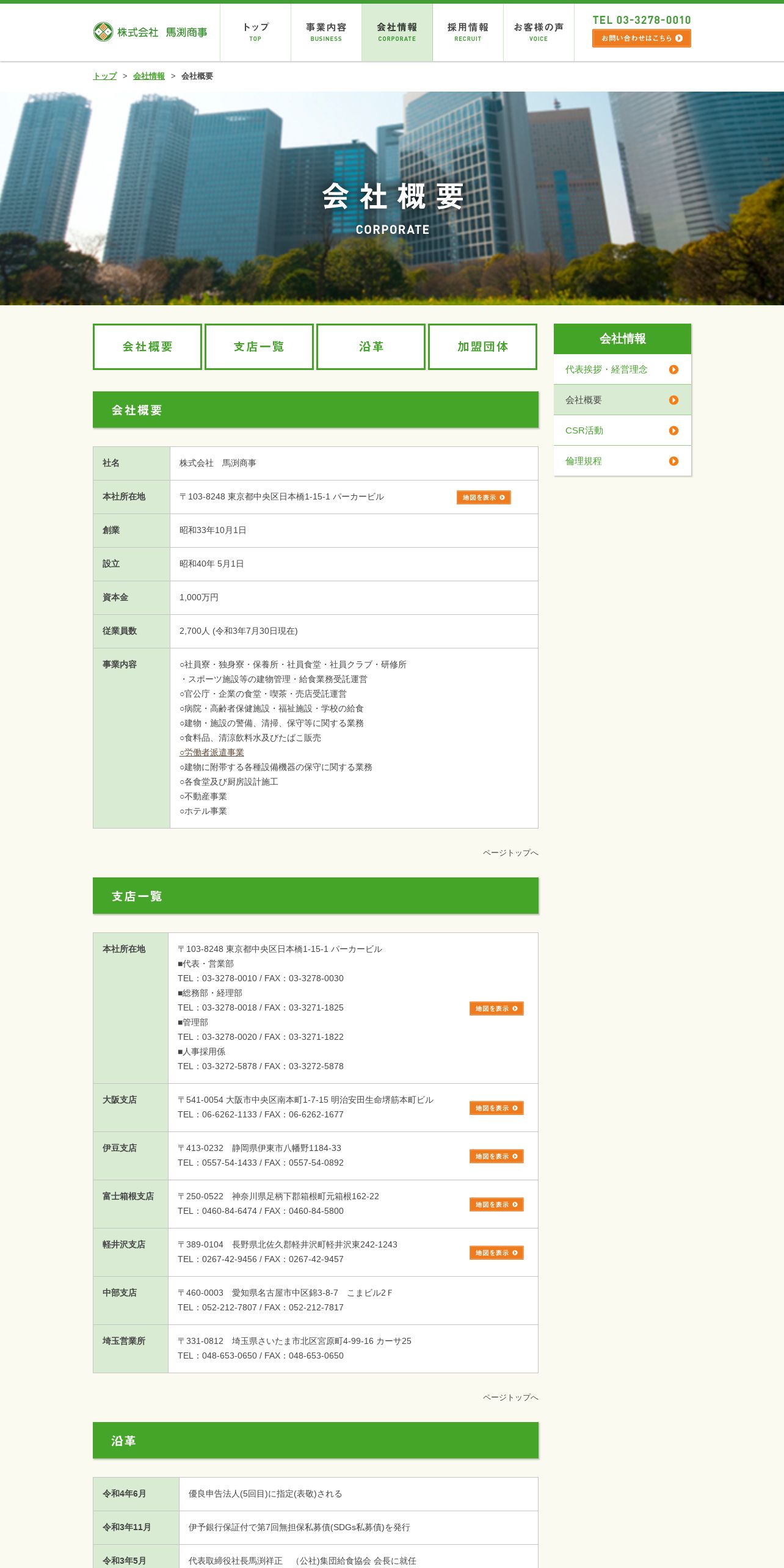This screenshot has height=1568, width=784.
Task: Click the 令和3年11月 history row
Action: (316, 1528)
